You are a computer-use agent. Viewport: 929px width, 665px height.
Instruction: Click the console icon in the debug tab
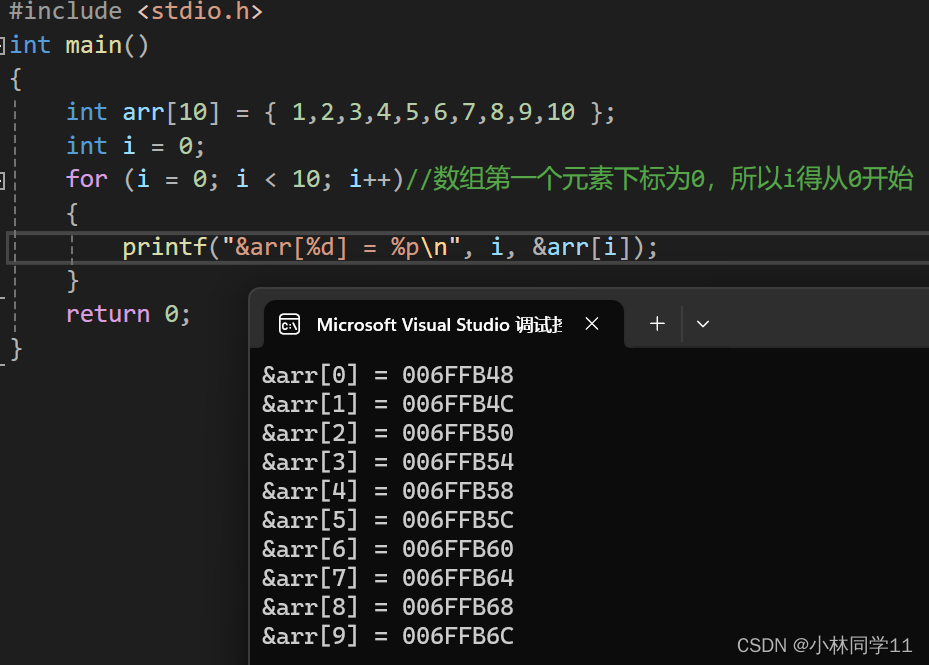click(289, 324)
